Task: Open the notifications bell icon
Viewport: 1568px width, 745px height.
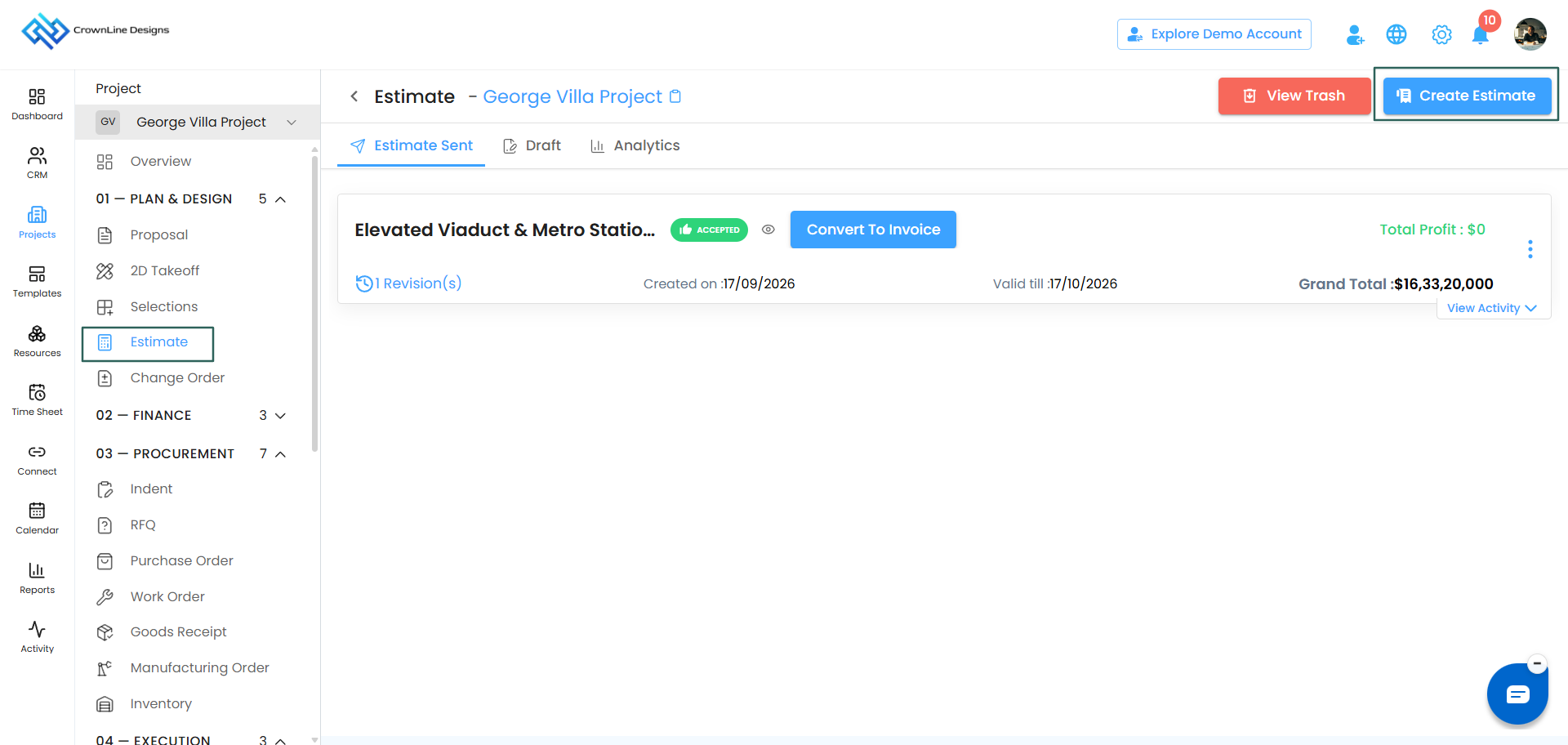Action: [x=1480, y=35]
